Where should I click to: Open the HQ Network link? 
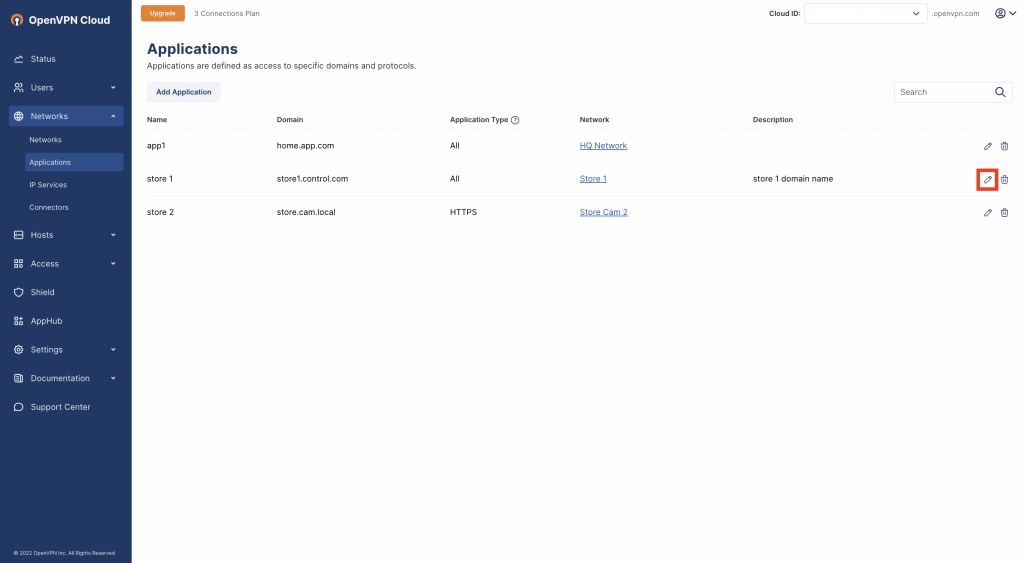[603, 146]
